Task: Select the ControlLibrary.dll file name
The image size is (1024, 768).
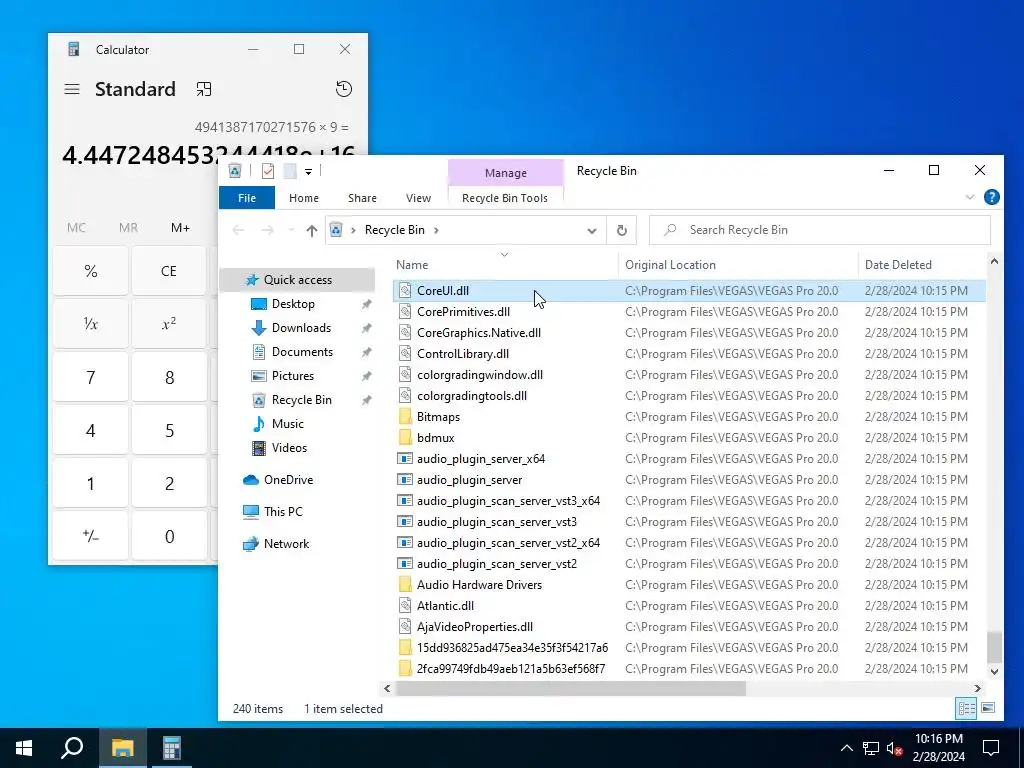Action: (463, 354)
